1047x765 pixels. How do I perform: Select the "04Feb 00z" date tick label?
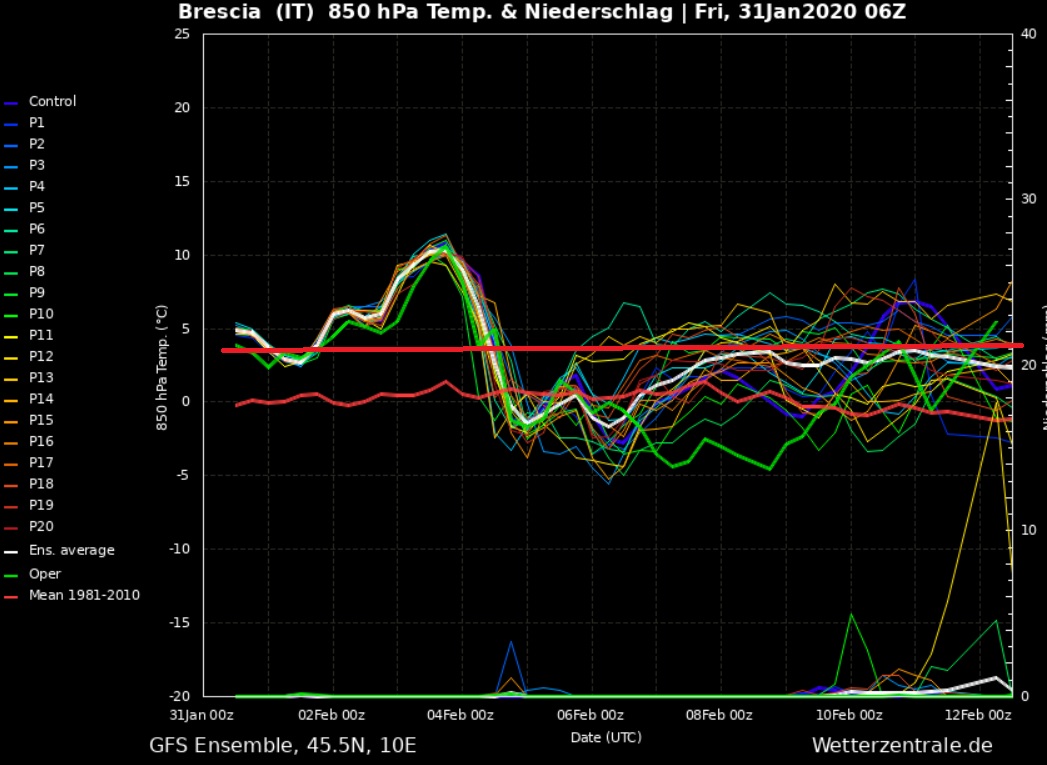click(x=460, y=716)
